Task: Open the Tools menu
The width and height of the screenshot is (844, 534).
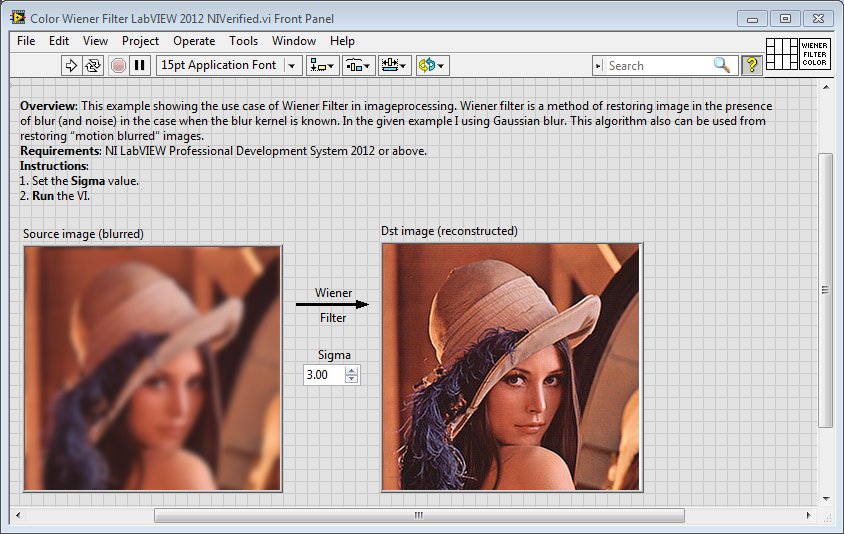Action: pos(243,41)
